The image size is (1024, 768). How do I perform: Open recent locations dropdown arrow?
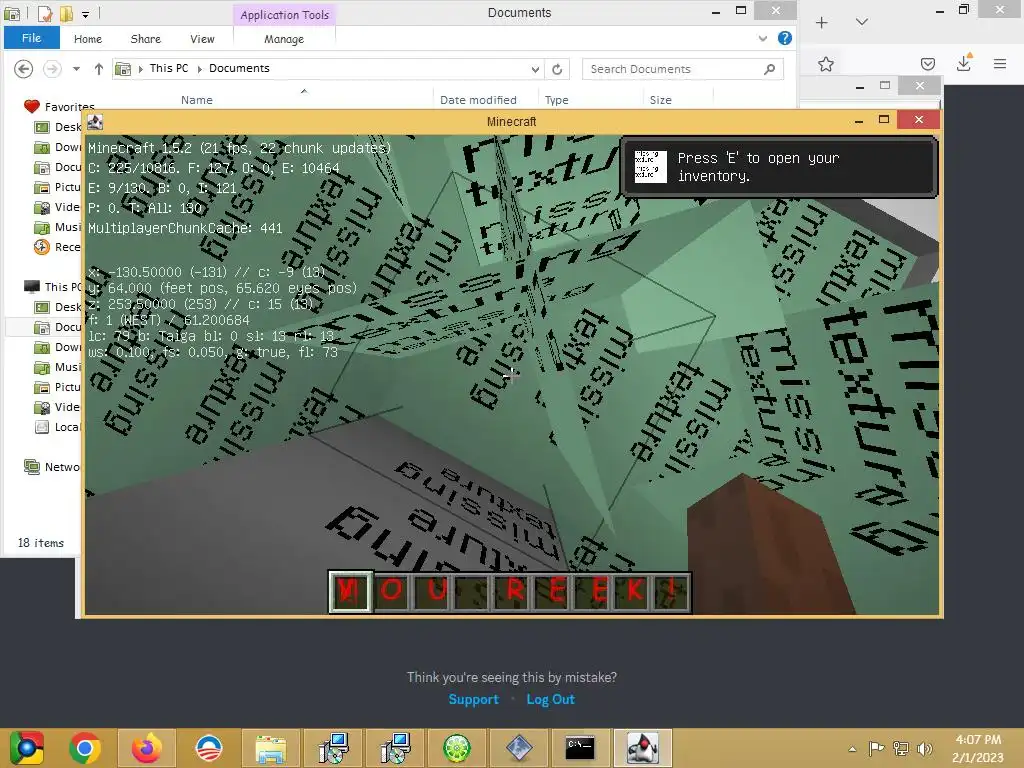(76, 69)
